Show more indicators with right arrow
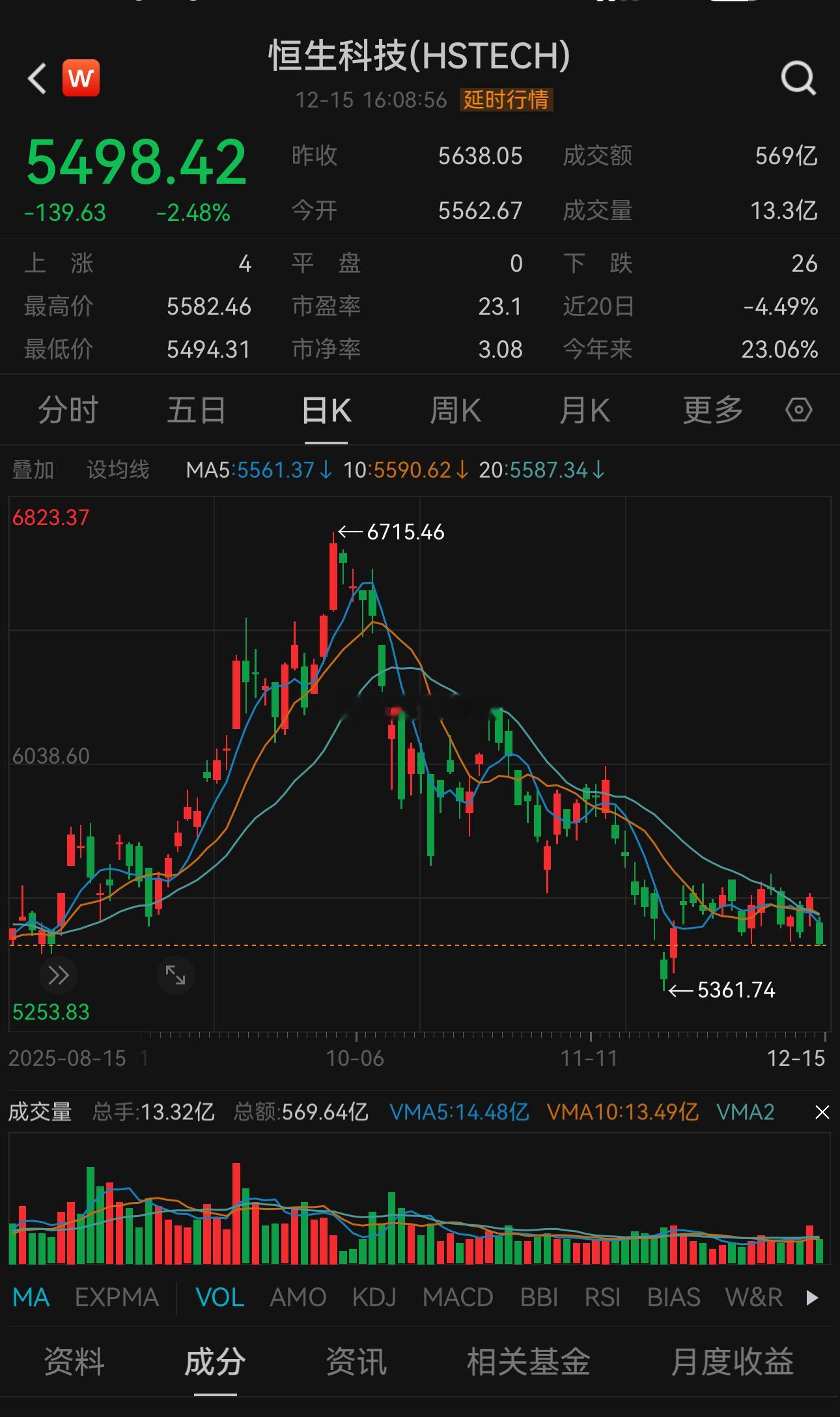Image resolution: width=840 pixels, height=1417 pixels. click(x=811, y=1297)
